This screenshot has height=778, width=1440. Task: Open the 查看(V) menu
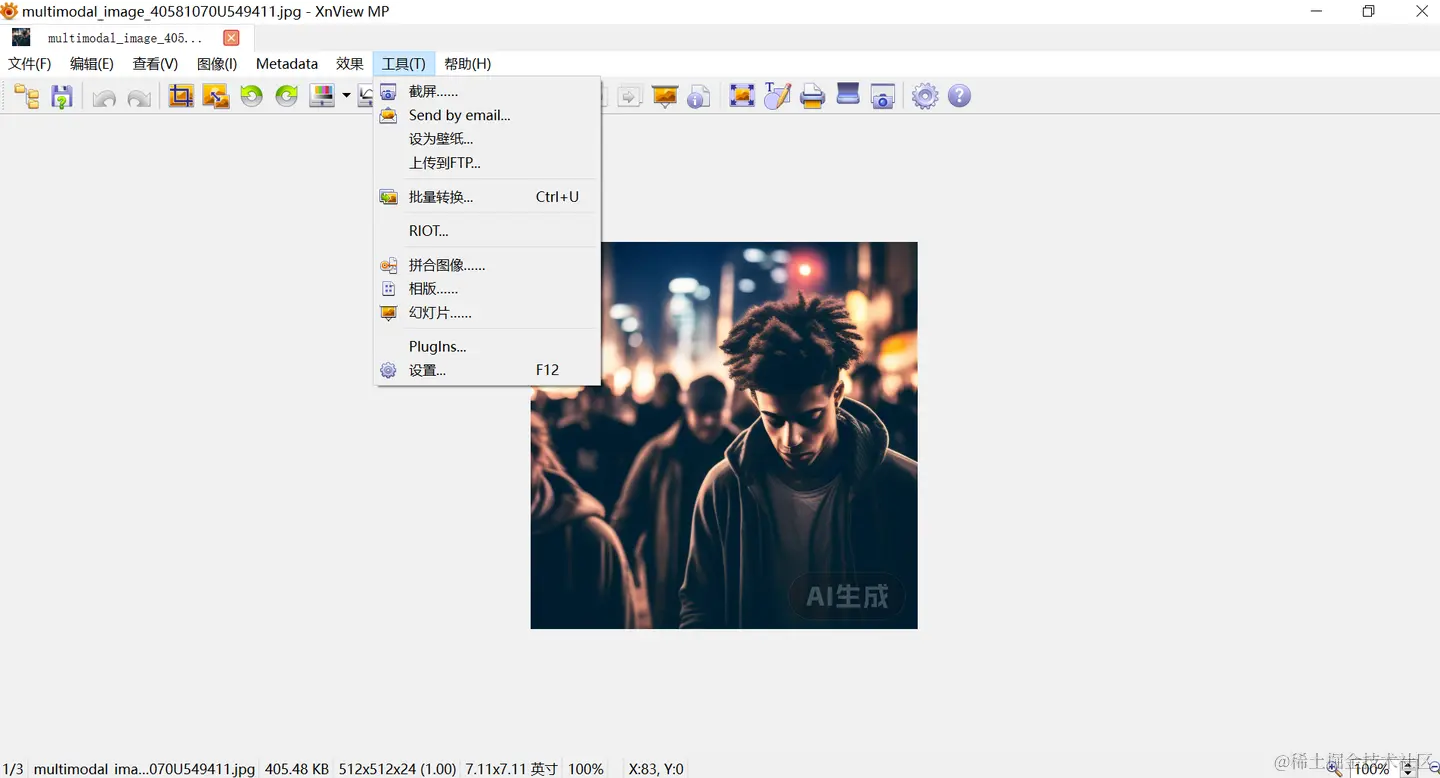(155, 64)
